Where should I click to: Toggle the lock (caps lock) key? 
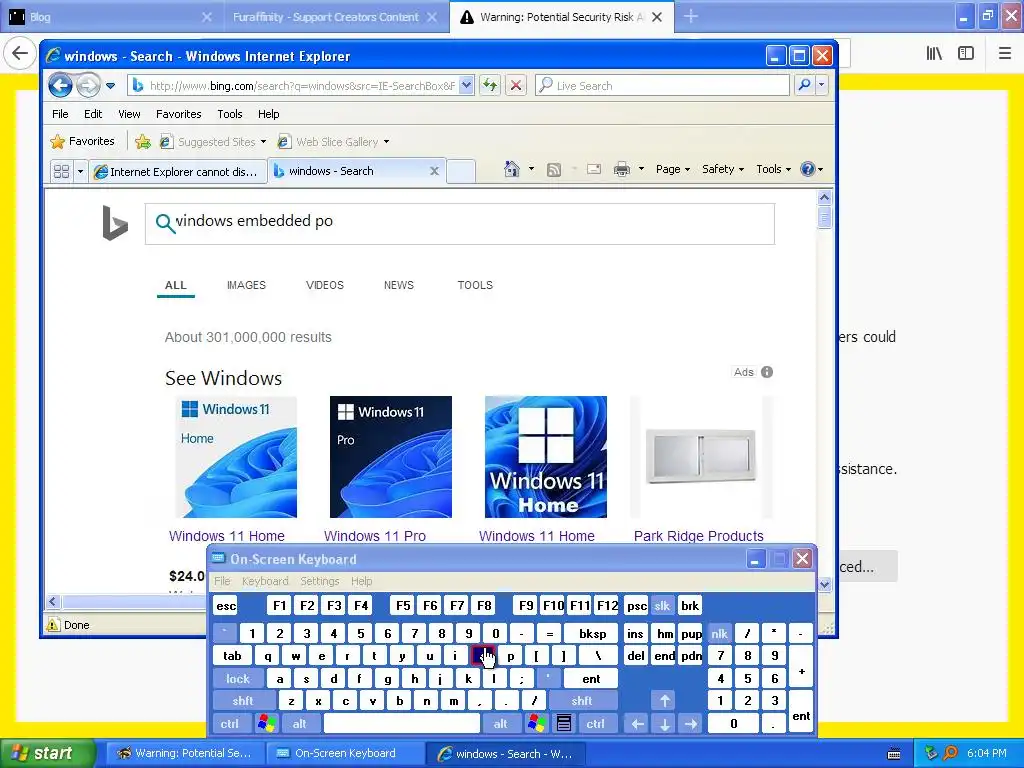click(x=238, y=679)
